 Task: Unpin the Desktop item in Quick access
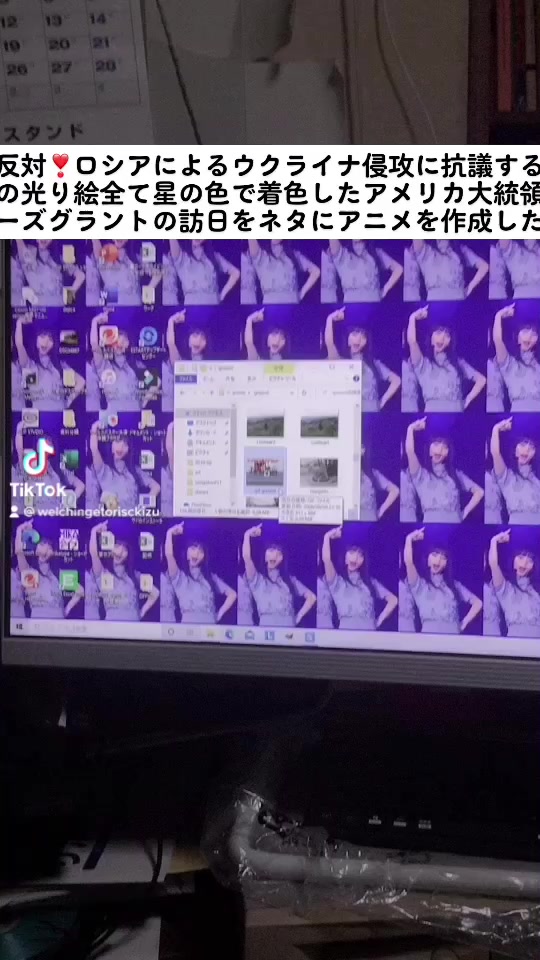227,422
